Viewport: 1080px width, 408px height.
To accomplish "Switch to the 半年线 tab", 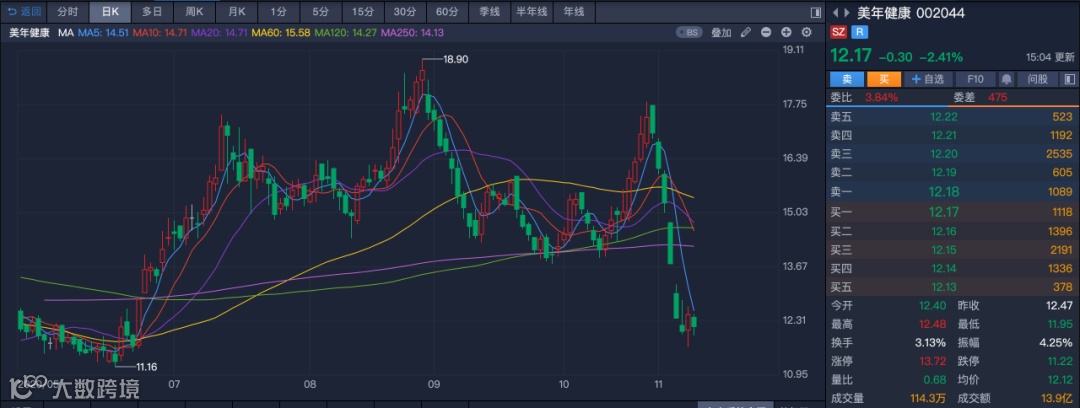I will click(x=531, y=12).
